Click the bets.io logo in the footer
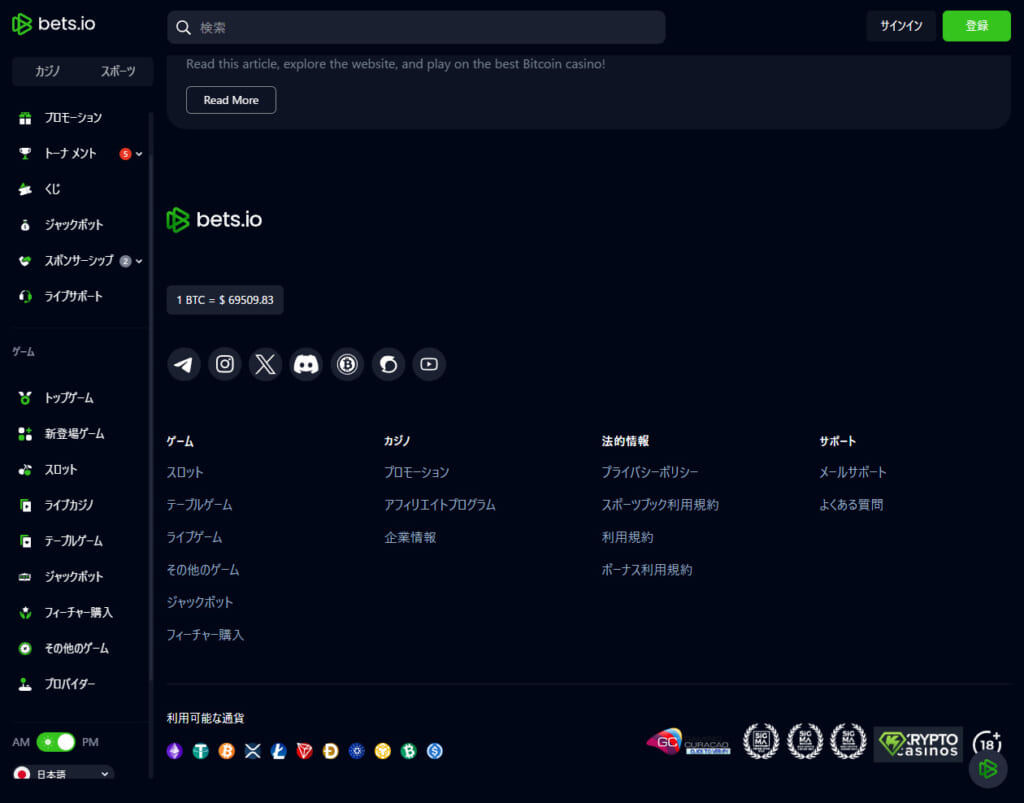The width and height of the screenshot is (1024, 803). point(214,220)
